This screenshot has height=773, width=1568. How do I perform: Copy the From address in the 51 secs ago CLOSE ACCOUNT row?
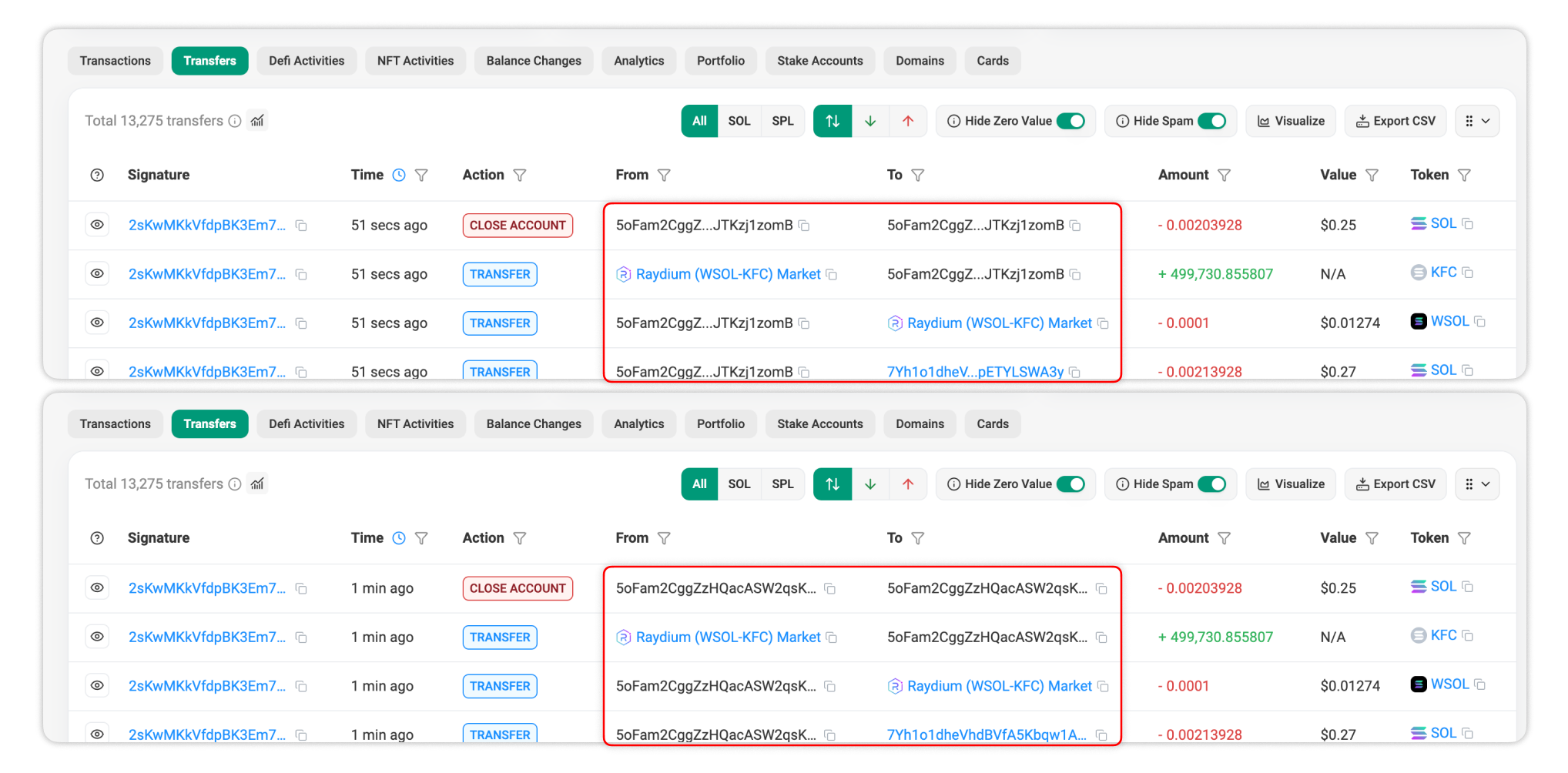coord(804,226)
